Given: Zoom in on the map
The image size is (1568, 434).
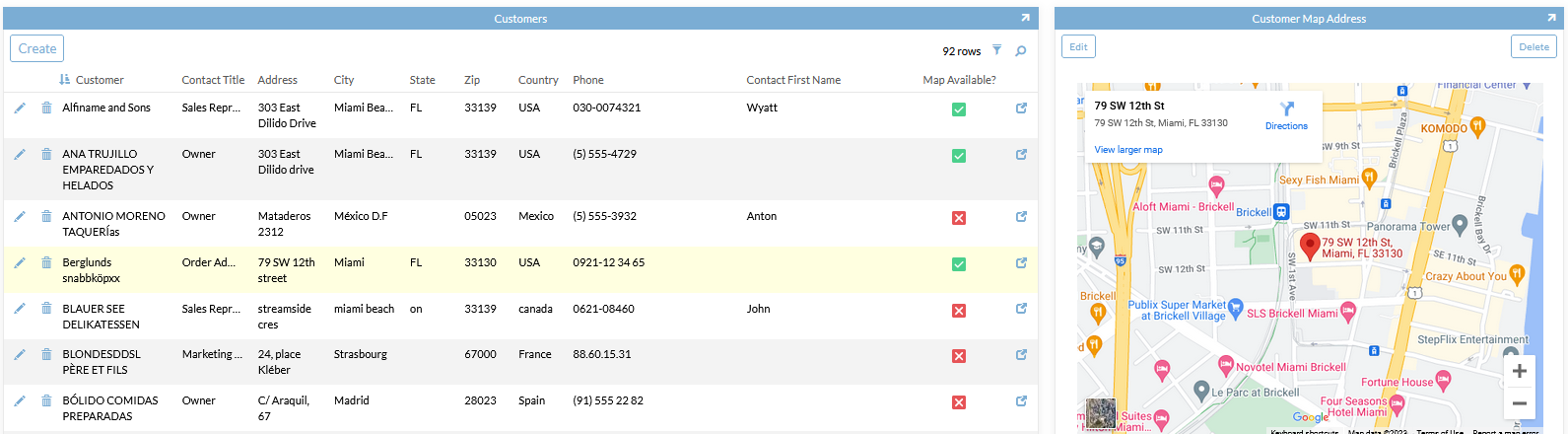Looking at the screenshot, I should pyautogui.click(x=1519, y=371).
